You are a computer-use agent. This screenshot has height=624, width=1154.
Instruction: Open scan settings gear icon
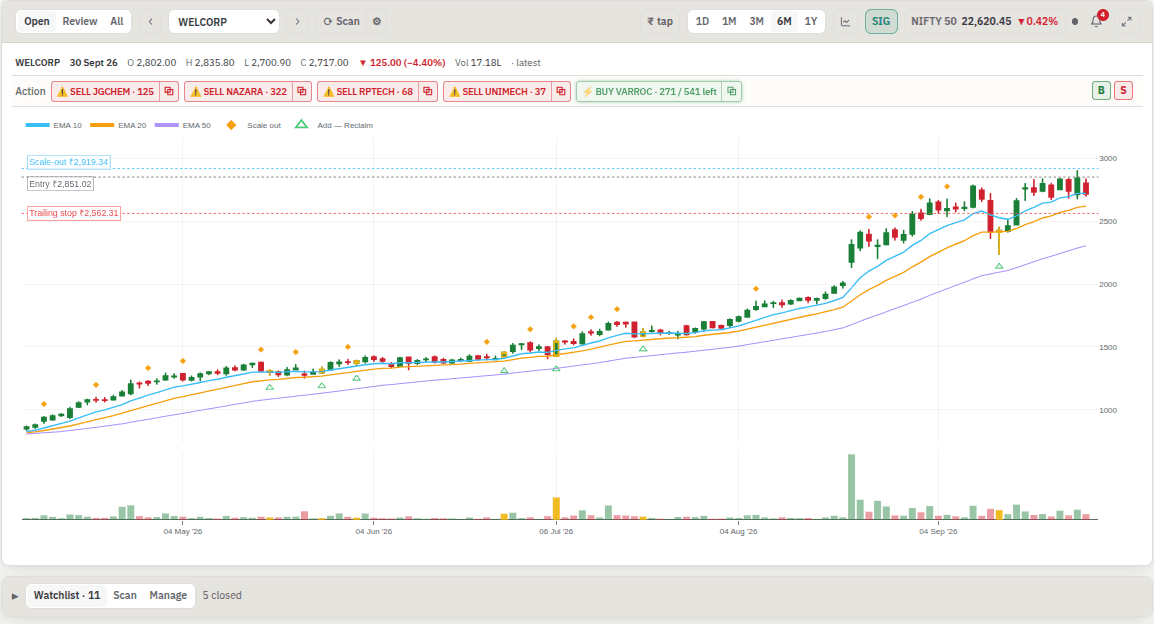coord(377,21)
